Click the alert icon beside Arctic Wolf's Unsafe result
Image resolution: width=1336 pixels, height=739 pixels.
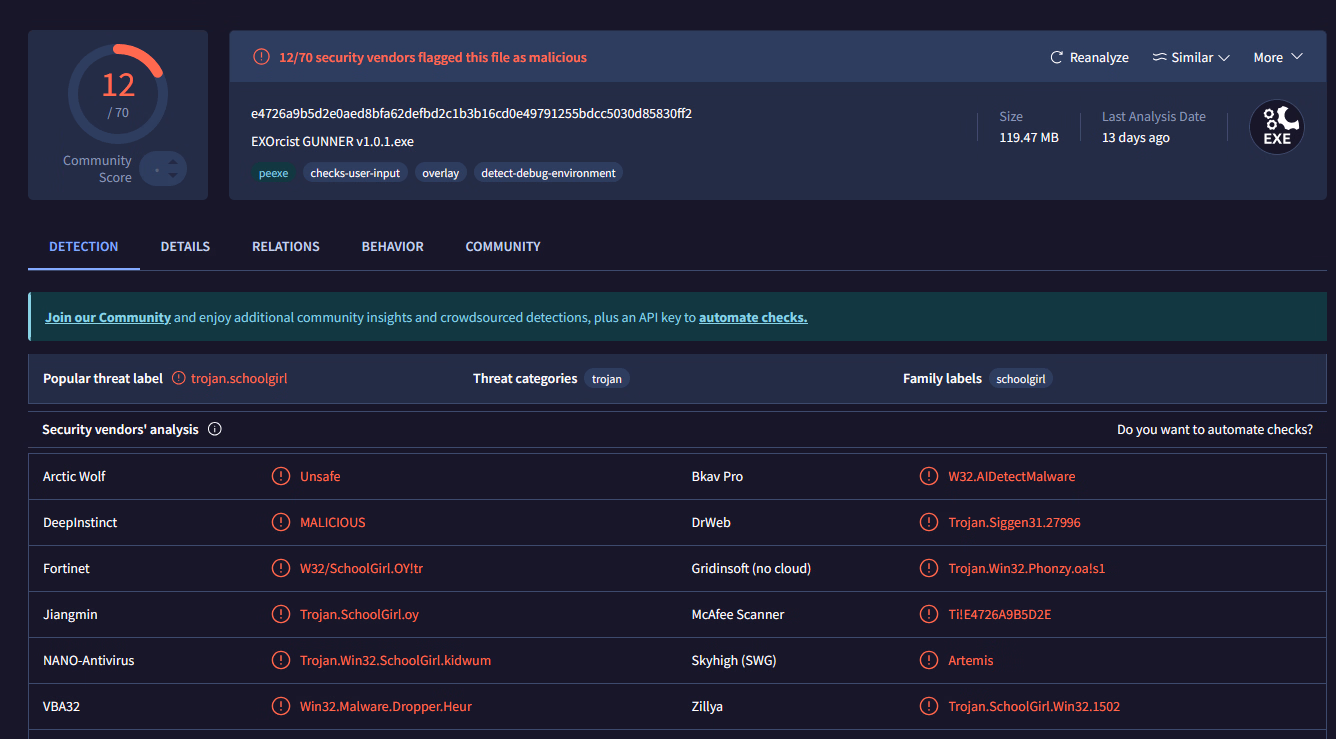pos(281,476)
